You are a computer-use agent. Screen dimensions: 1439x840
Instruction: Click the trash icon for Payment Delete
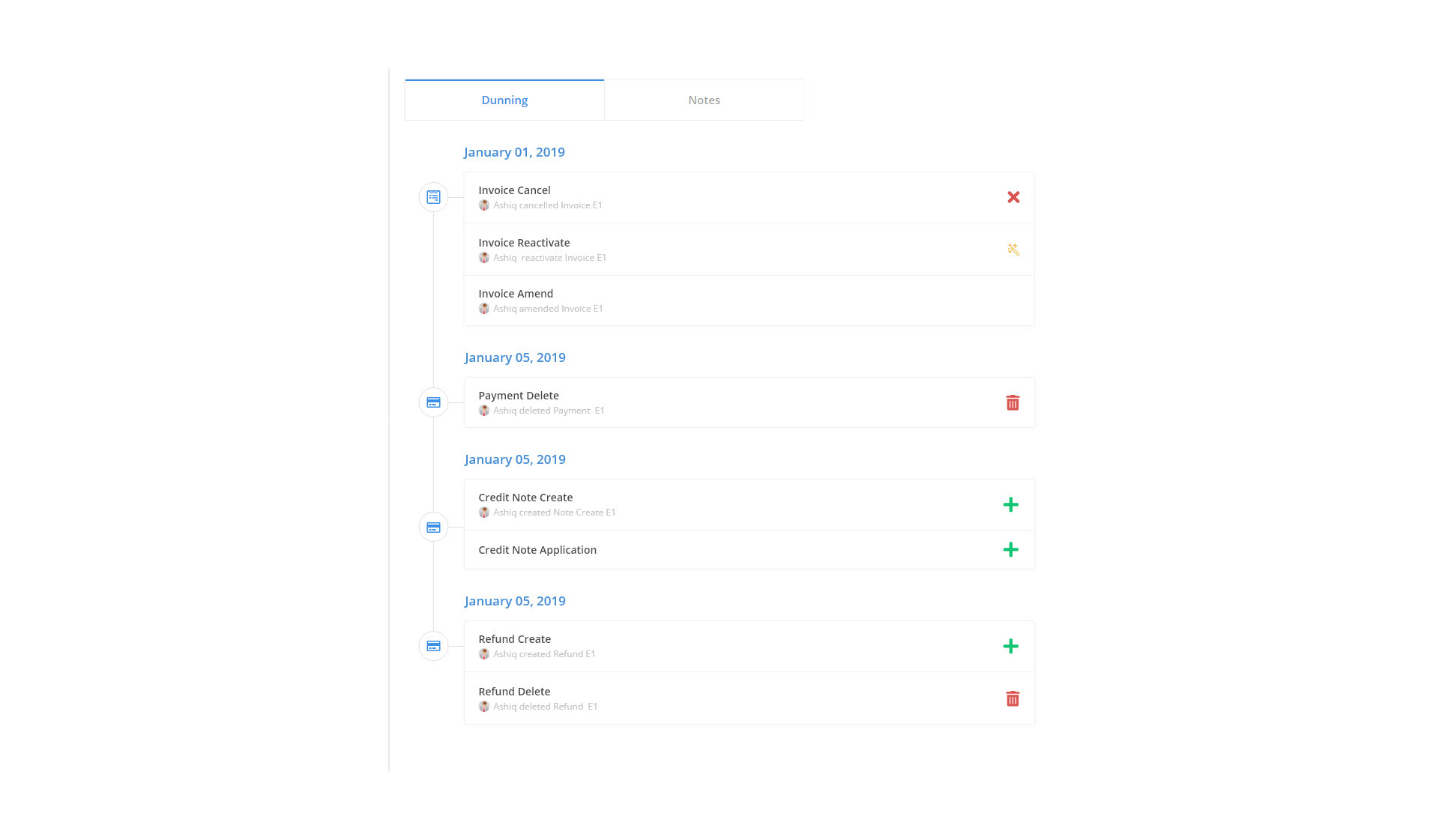coord(1013,403)
